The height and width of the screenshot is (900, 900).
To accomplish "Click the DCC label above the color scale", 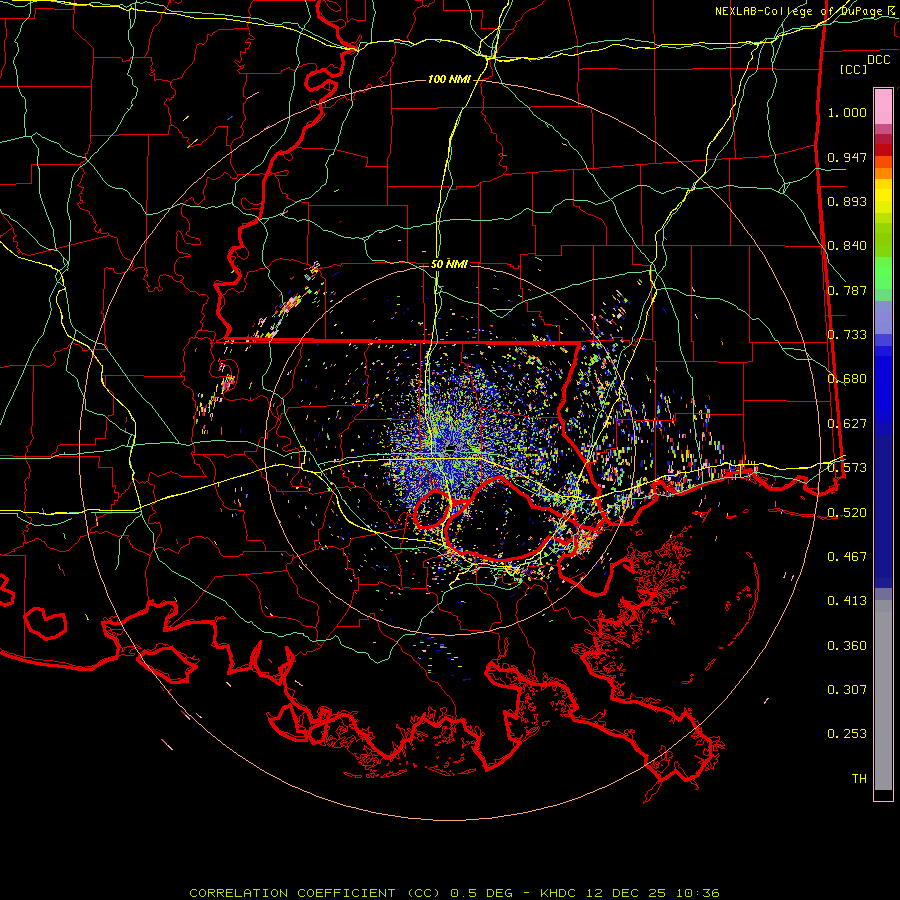I will coord(878,60).
